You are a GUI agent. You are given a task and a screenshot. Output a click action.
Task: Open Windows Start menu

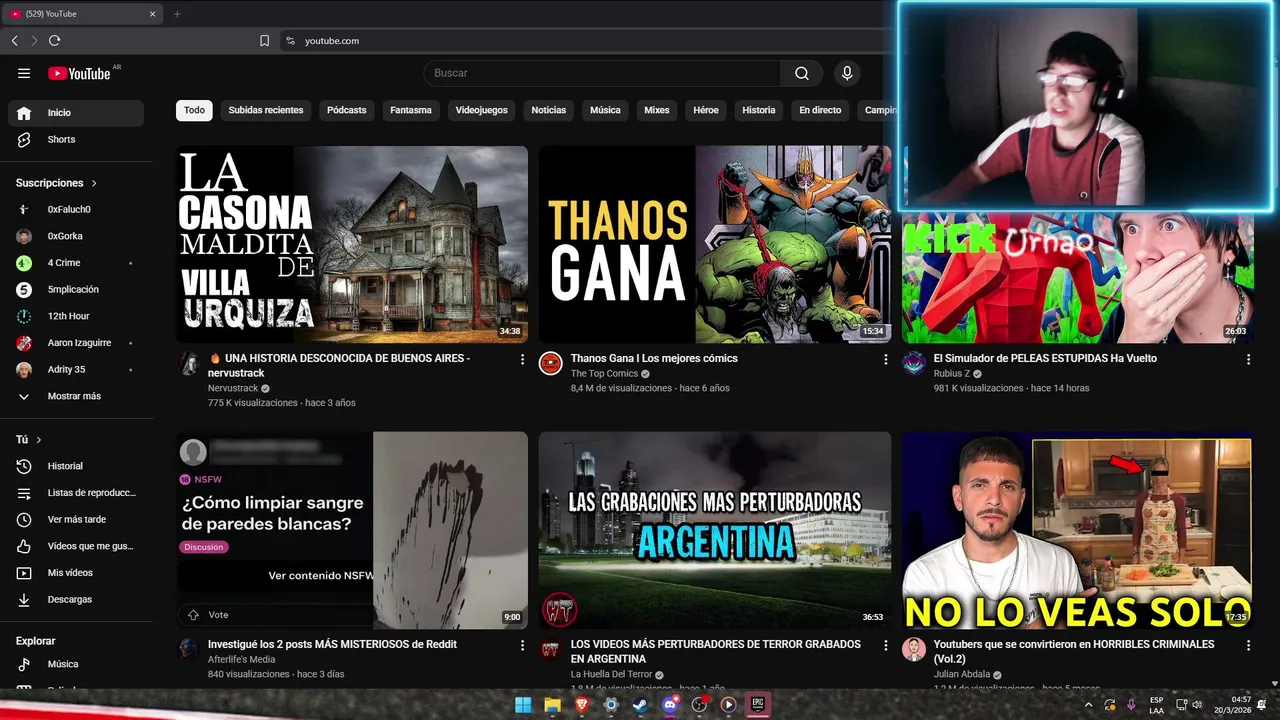[x=523, y=705]
